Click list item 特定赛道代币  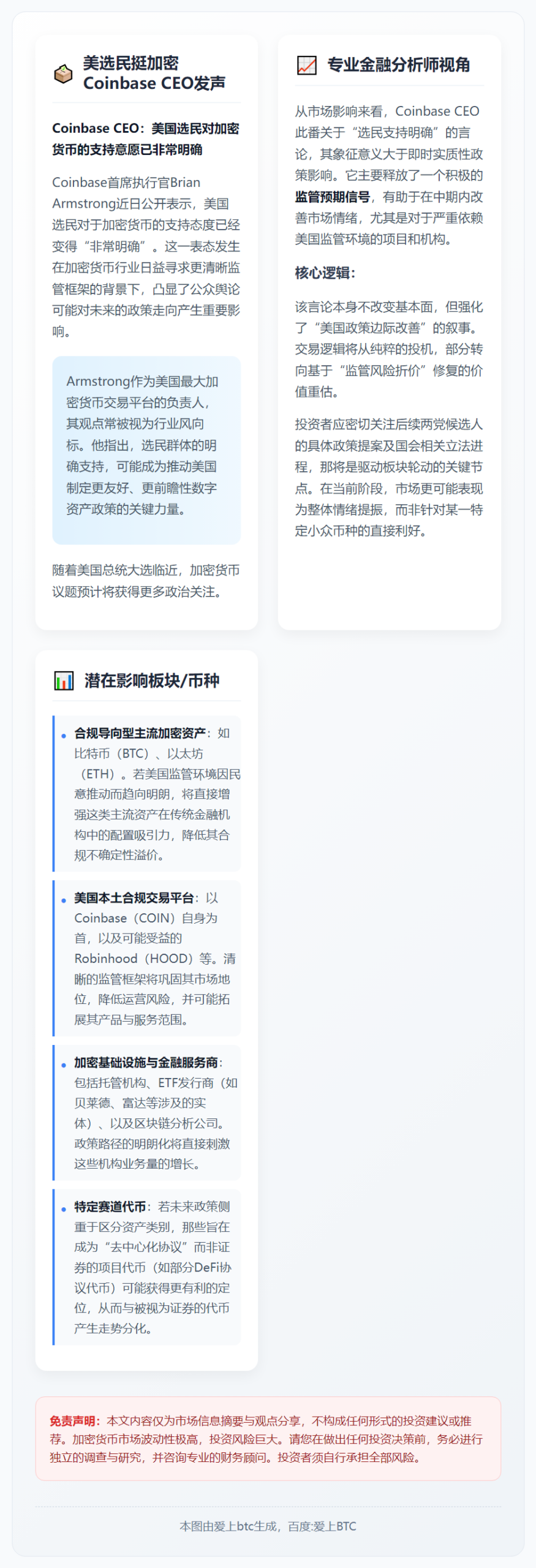click(x=146, y=1267)
